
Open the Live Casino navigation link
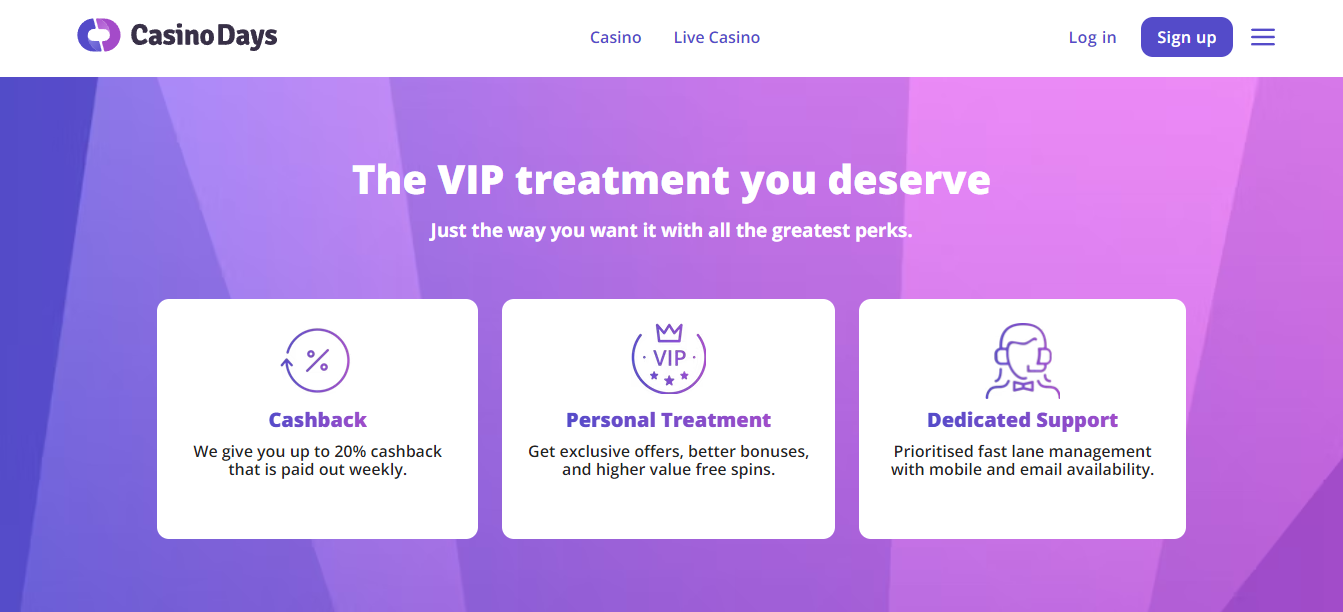717,37
